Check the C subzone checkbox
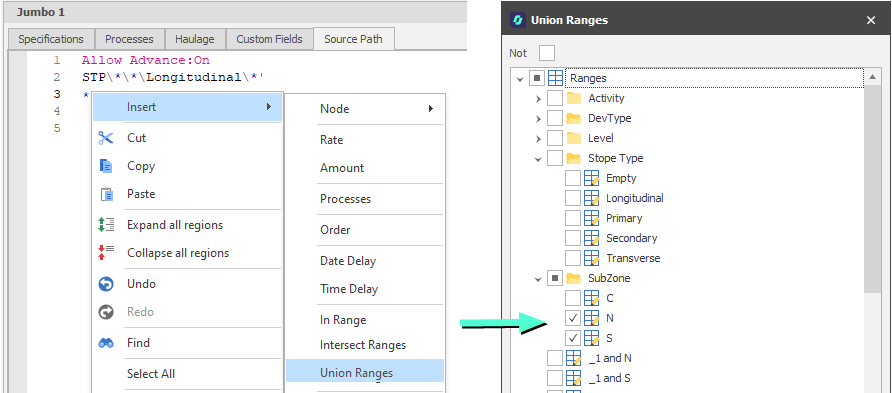Image resolution: width=892 pixels, height=393 pixels. pos(573,298)
